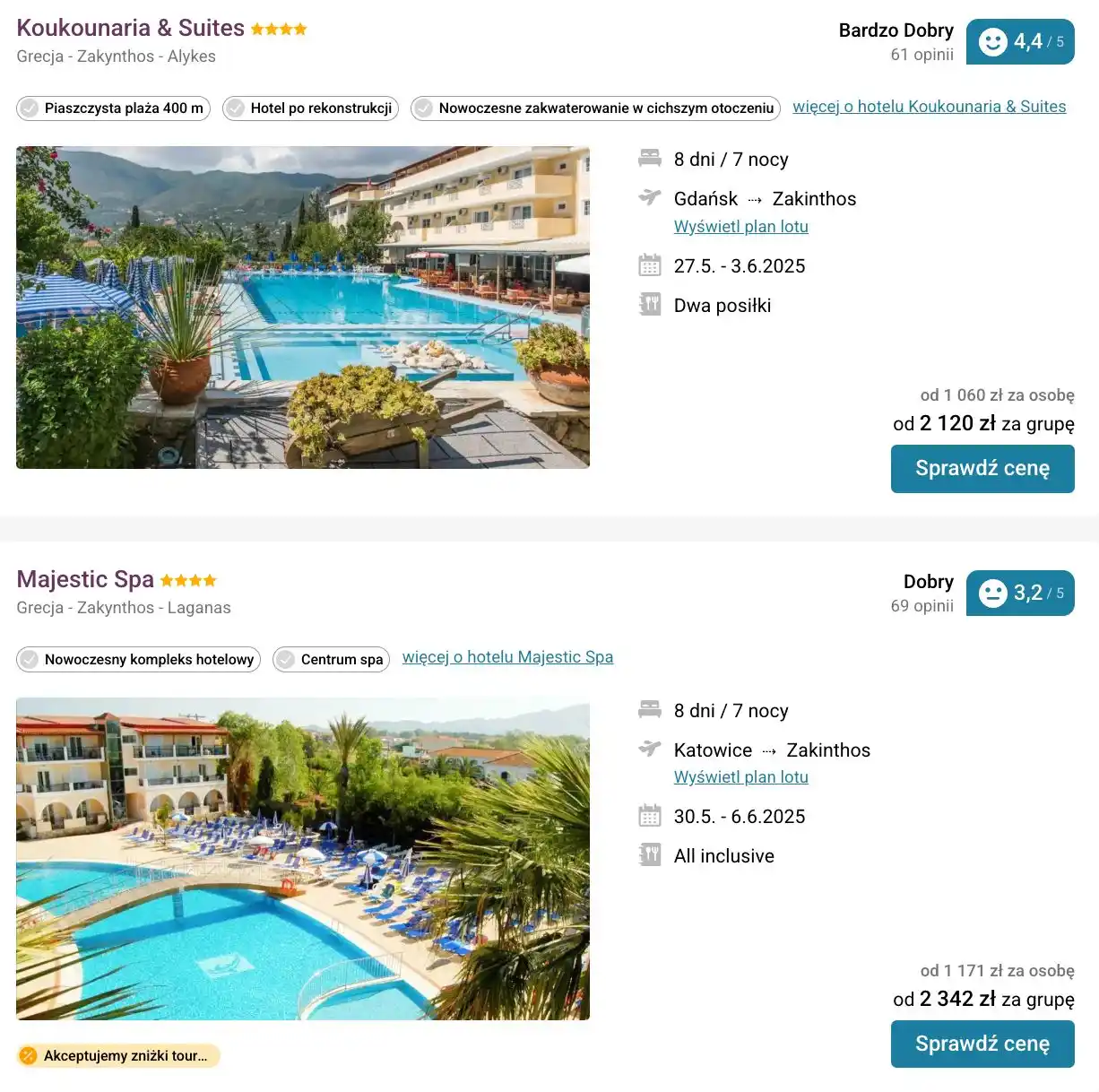Screen dimensions: 1099x1092
Task: Click the Koukounaria pool photo thumbnail
Action: pyautogui.click(x=302, y=307)
